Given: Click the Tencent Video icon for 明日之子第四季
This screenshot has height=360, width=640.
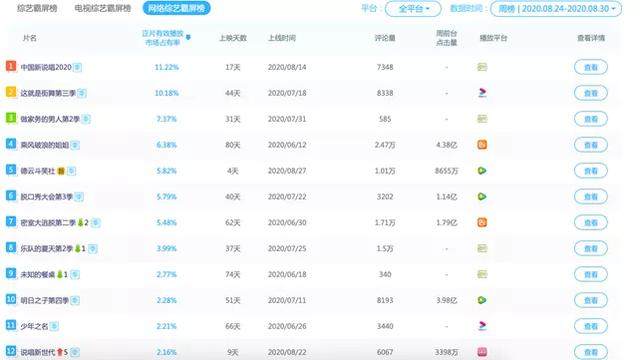Looking at the screenshot, I should point(482,300).
